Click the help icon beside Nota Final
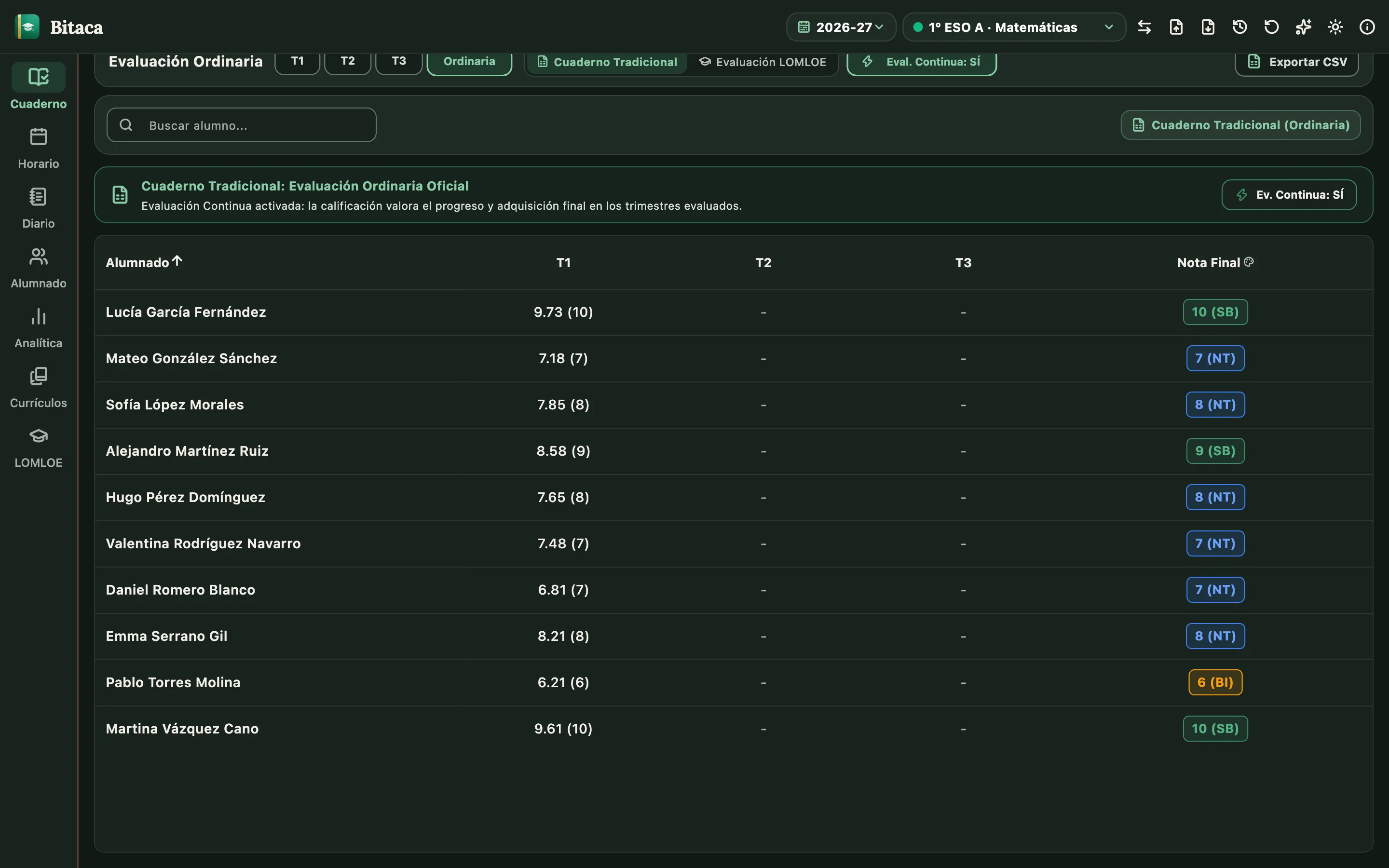 click(1249, 262)
